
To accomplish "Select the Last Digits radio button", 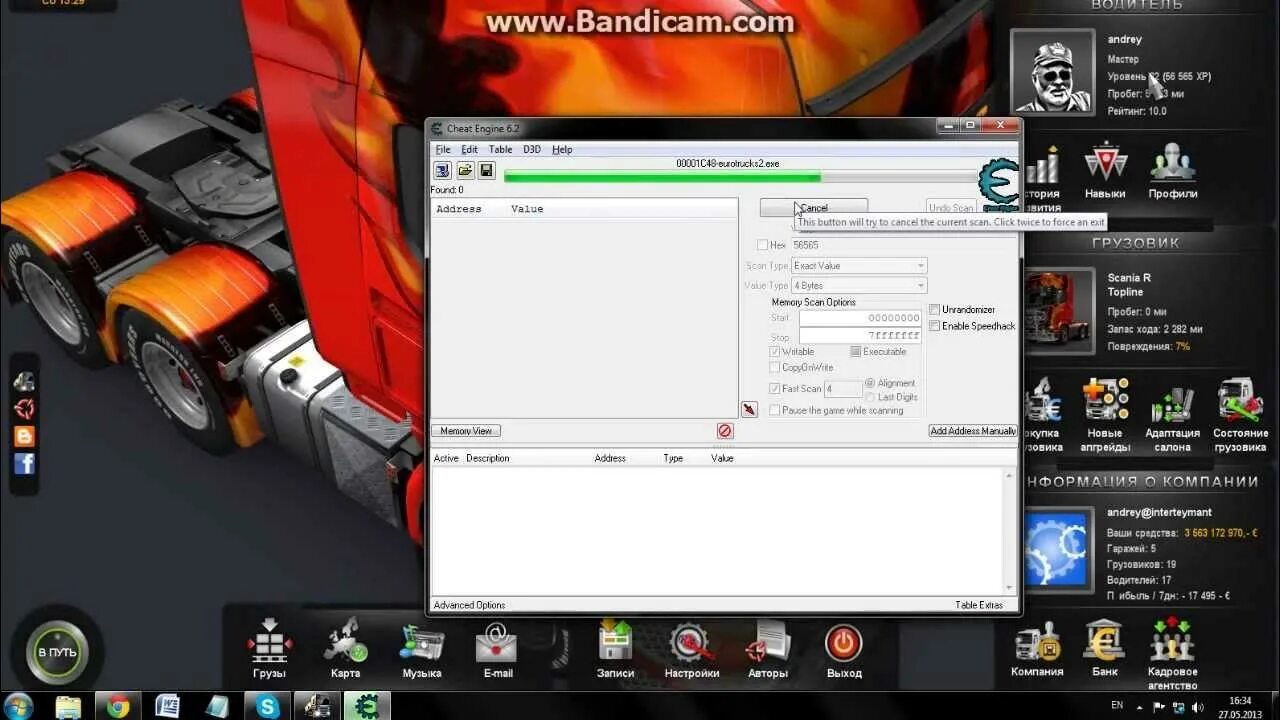I will [x=870, y=397].
